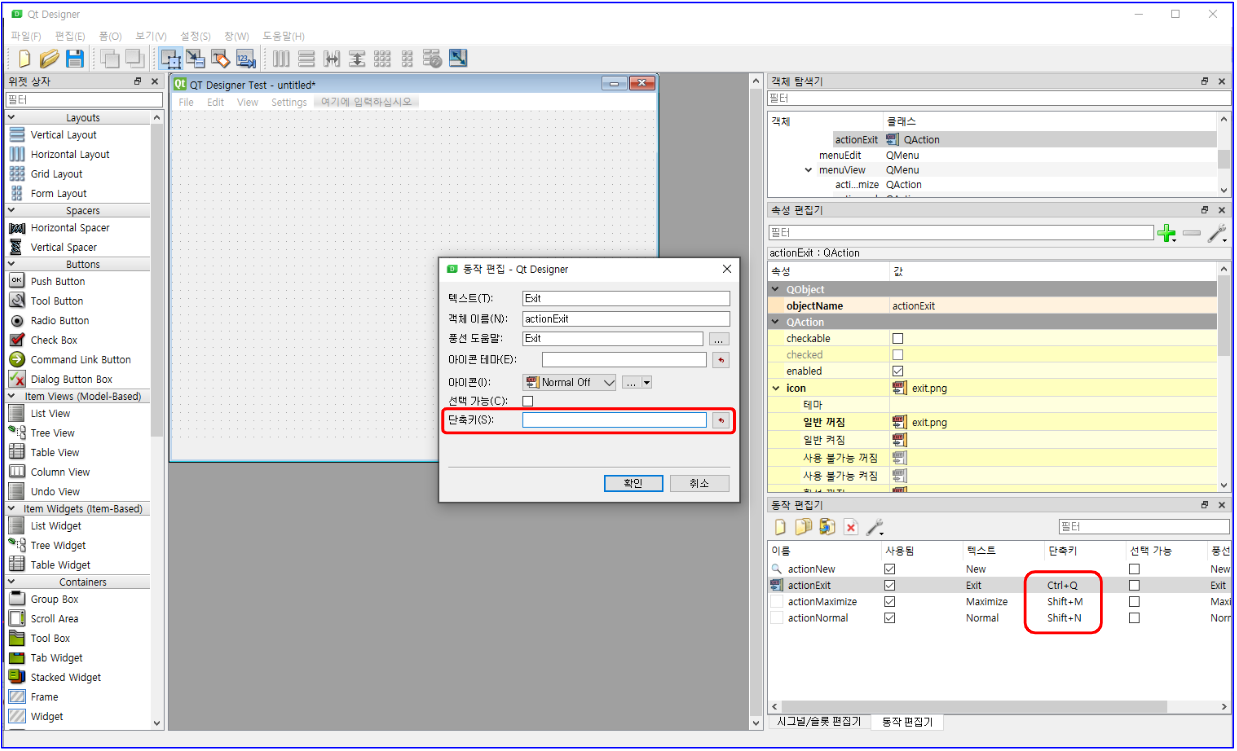
Task: Click the 단축키(S) shortcut input field
Action: click(614, 421)
